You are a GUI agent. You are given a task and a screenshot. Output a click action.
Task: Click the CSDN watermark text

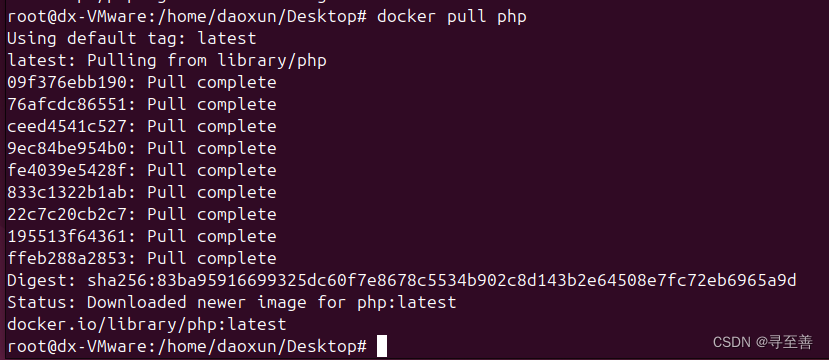point(762,342)
